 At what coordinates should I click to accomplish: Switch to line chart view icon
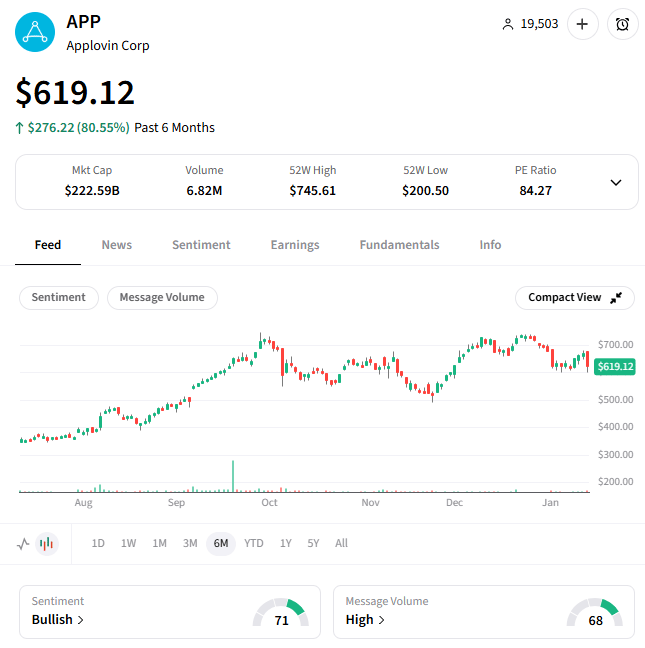coord(23,543)
